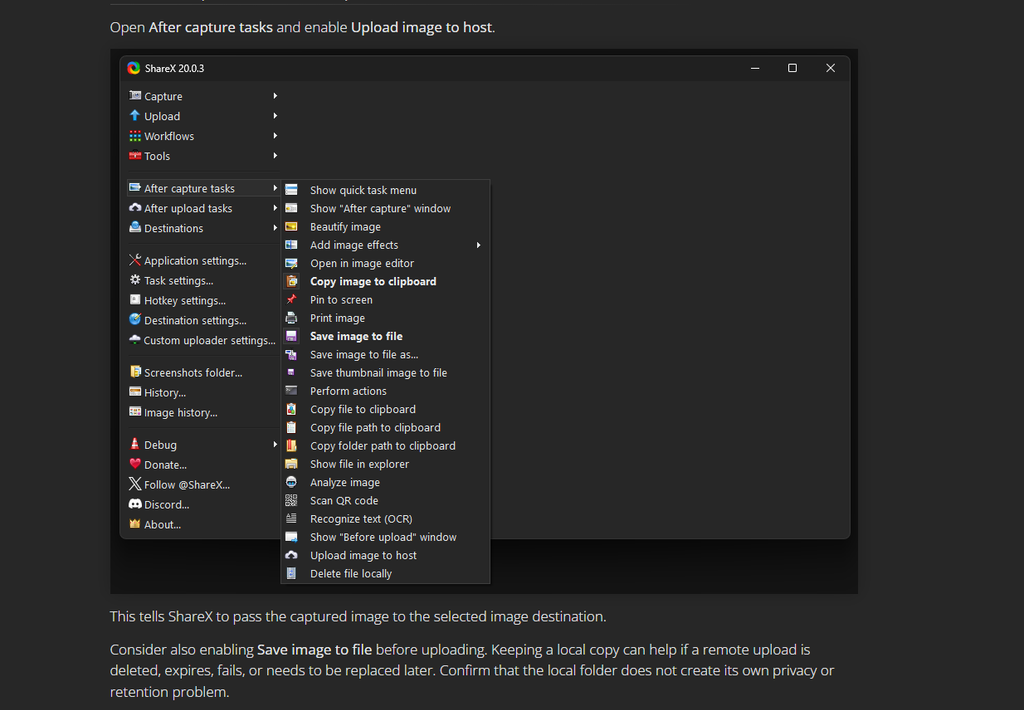Viewport: 1024px width, 710px height.
Task: Click the Delete file locally icon
Action: tap(291, 573)
